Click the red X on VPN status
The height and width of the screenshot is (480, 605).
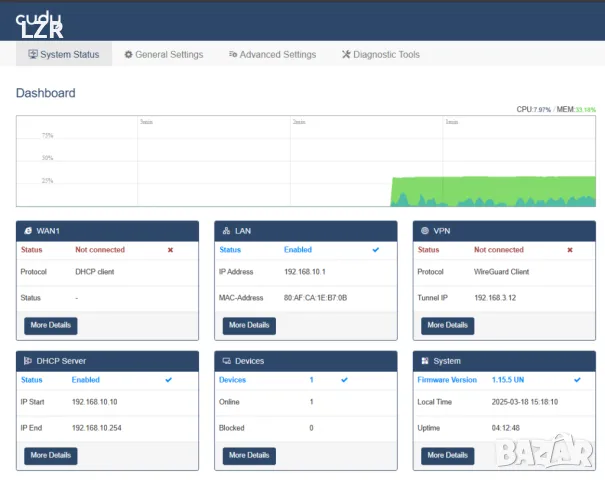click(x=570, y=250)
